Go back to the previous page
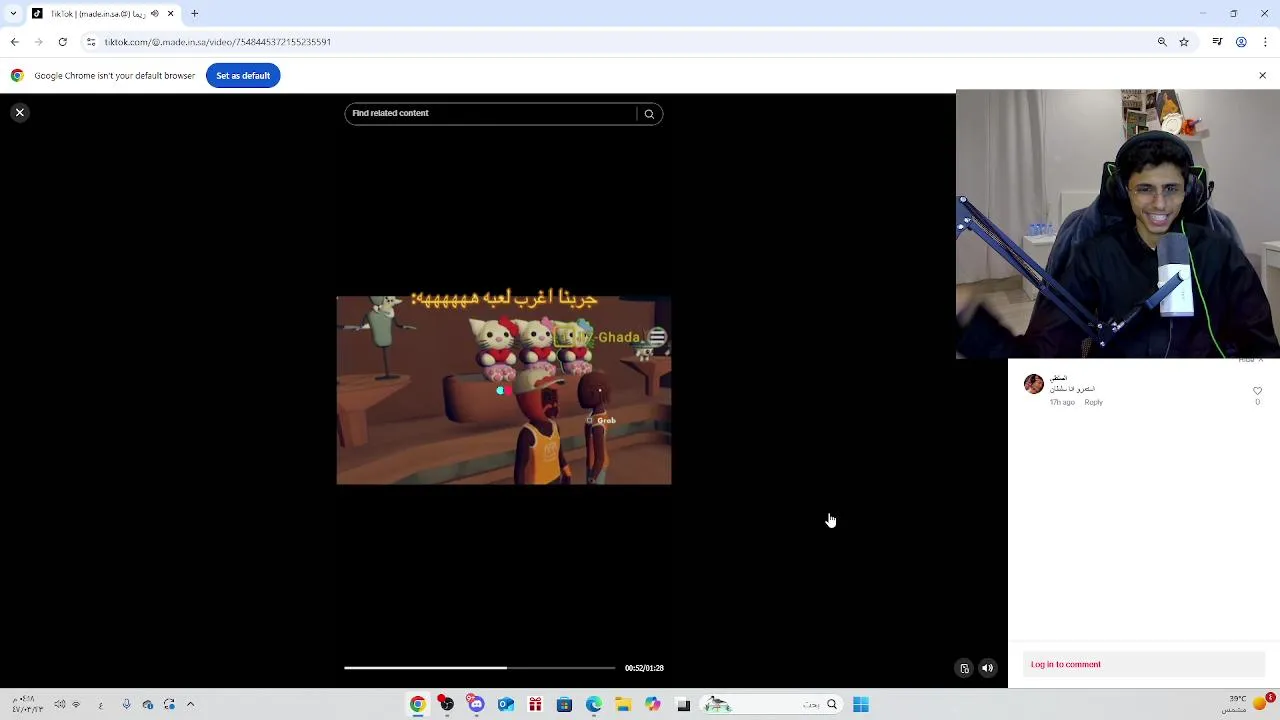Viewport: 1280px width, 720px height. tap(14, 42)
